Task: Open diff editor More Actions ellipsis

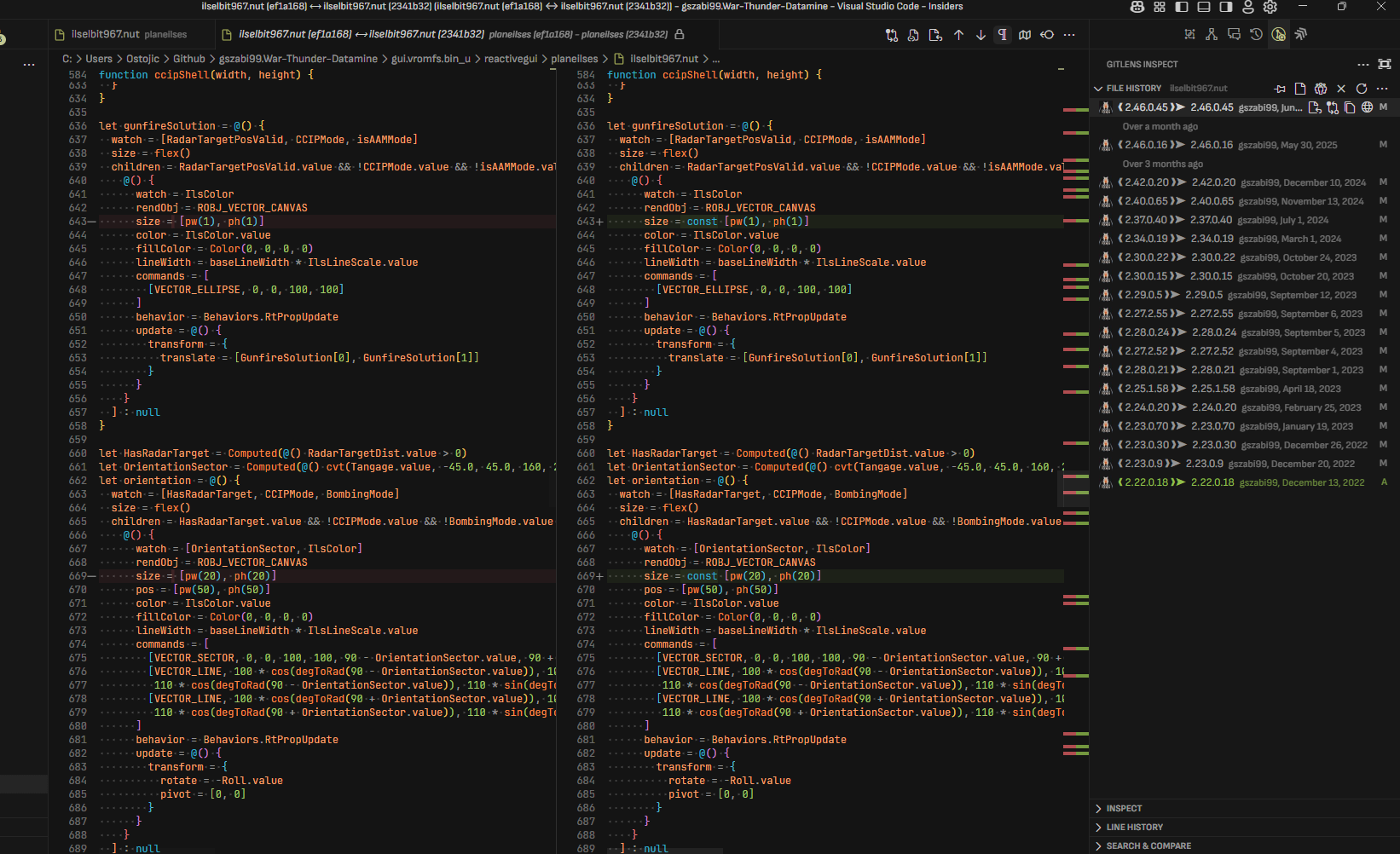Action: coord(1069,35)
